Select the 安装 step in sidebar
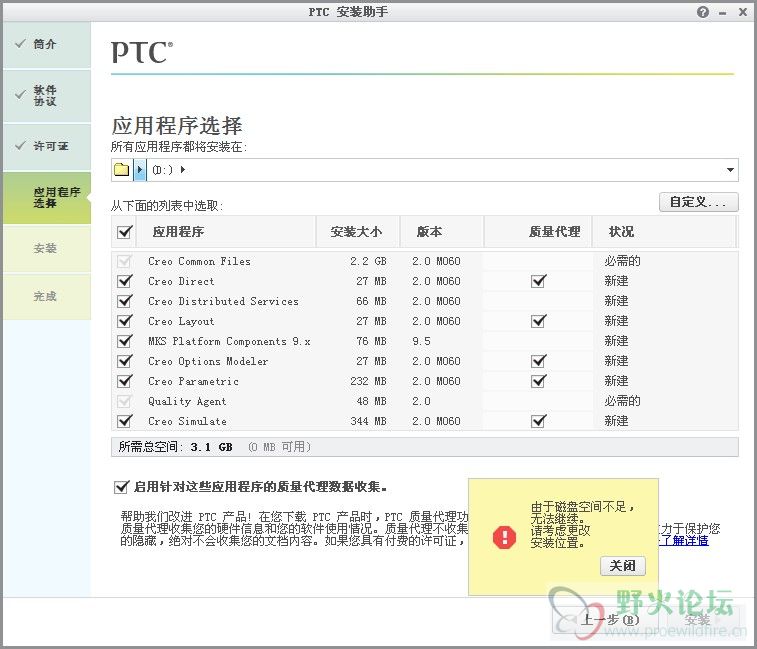This screenshot has width=757, height=649. (47, 249)
